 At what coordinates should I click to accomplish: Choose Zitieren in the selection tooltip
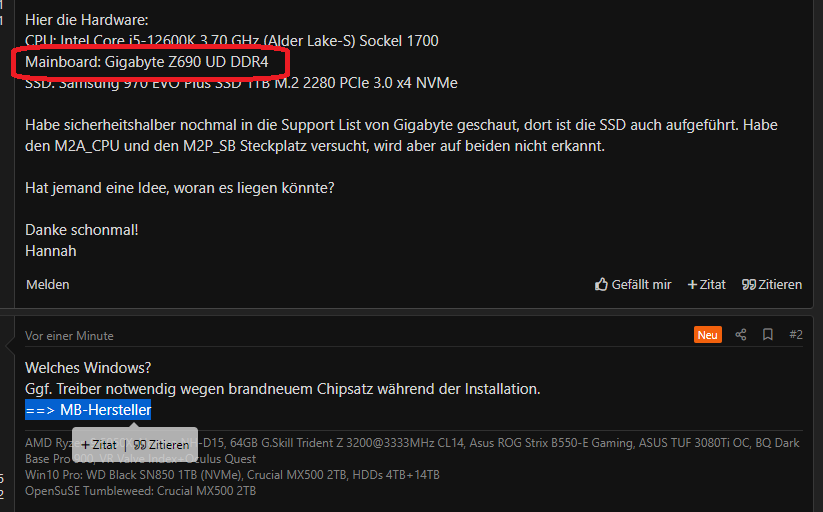point(161,445)
